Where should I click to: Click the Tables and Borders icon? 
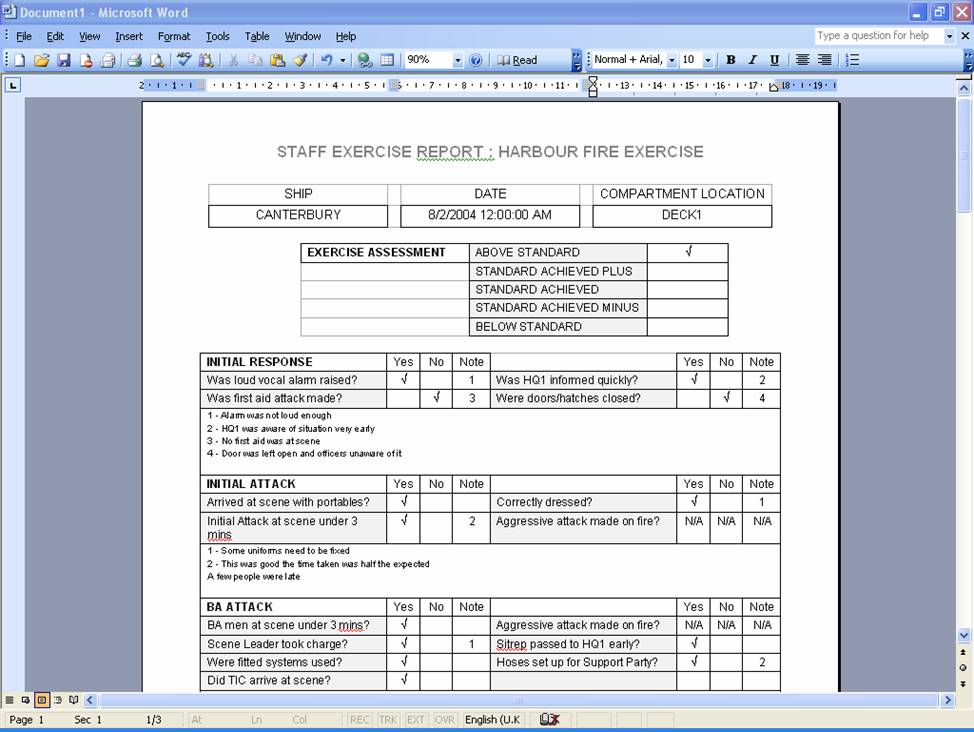tap(387, 60)
